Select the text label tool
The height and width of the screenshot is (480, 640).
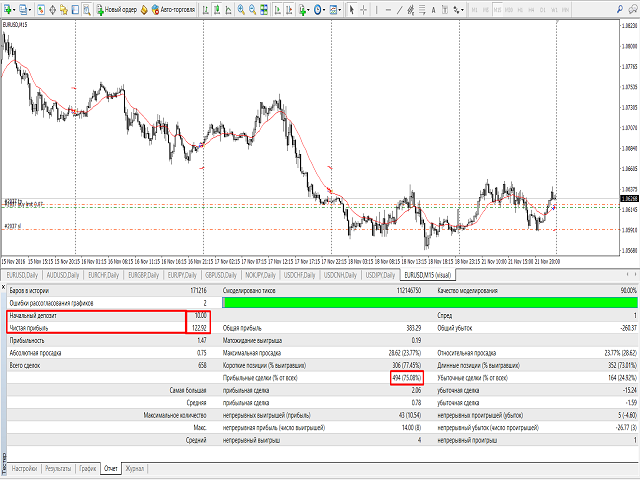(x=433, y=9)
